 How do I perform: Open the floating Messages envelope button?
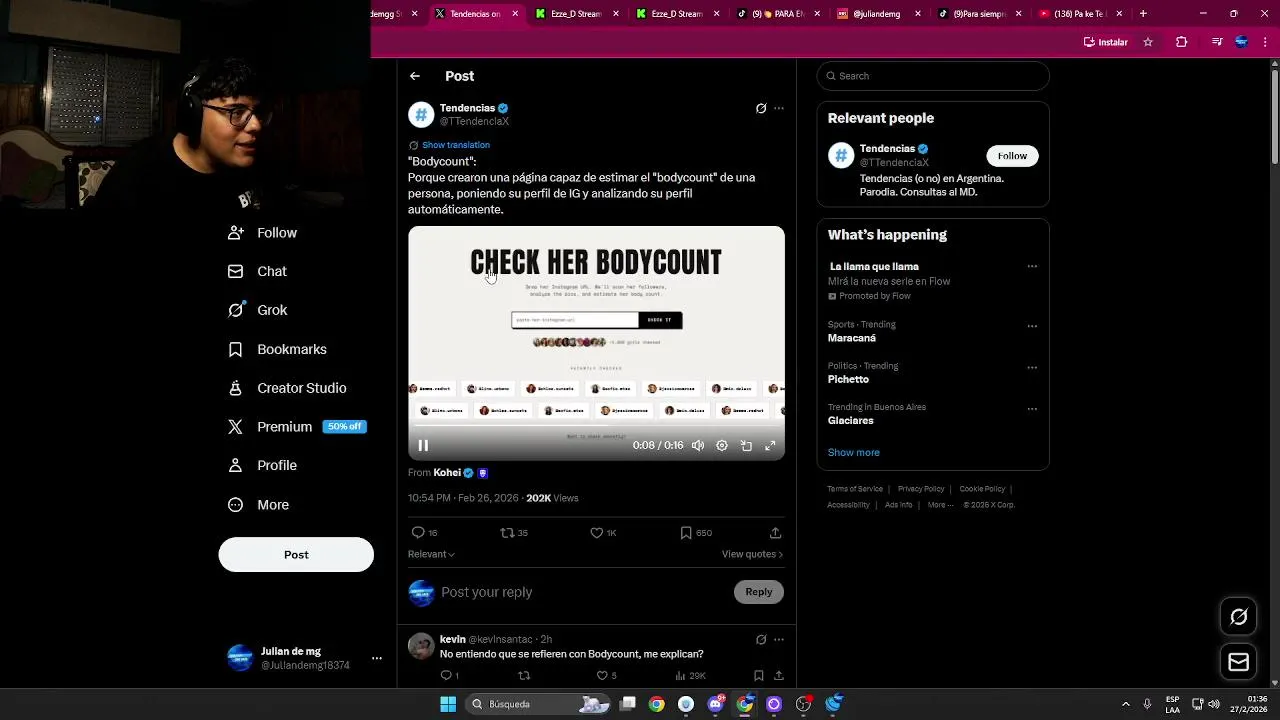coord(1238,662)
